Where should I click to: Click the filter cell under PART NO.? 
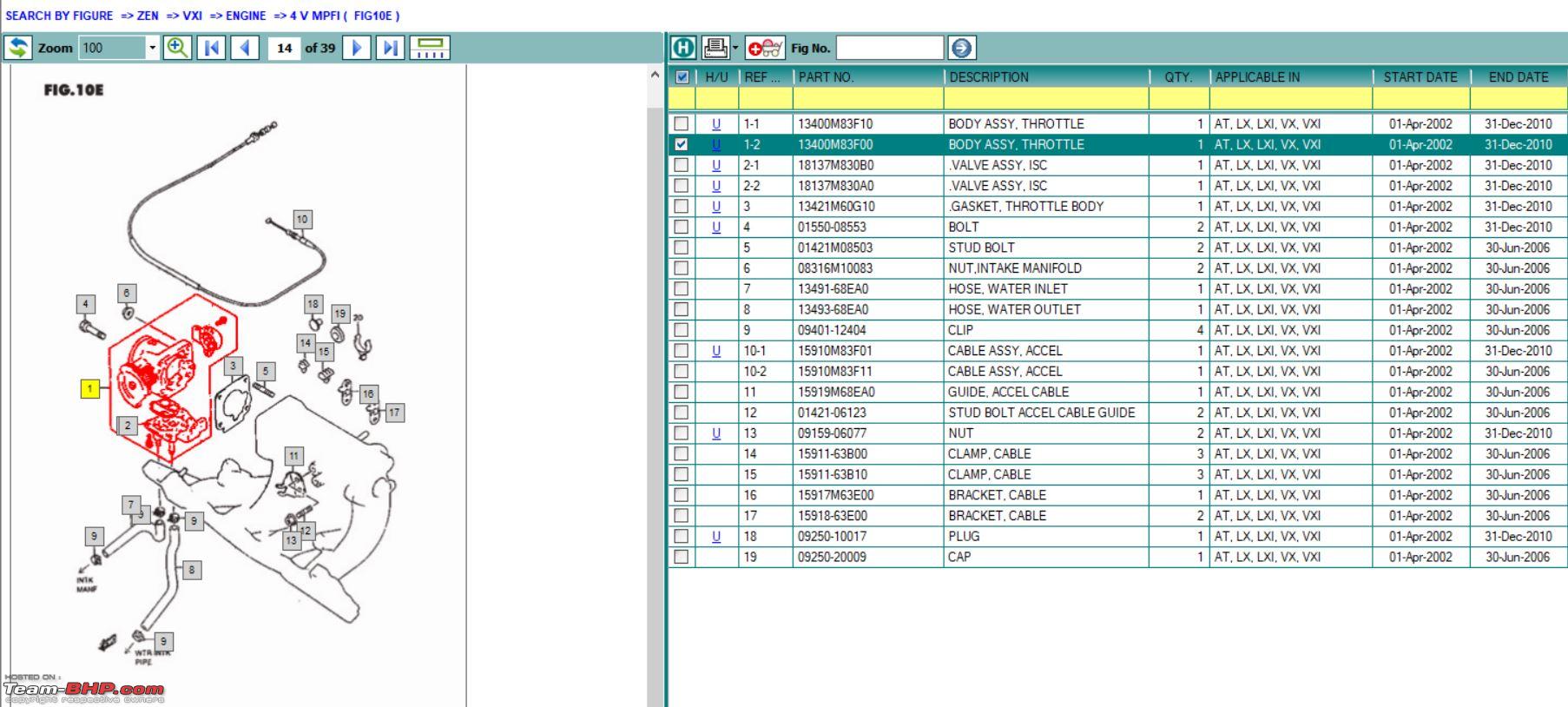868,98
